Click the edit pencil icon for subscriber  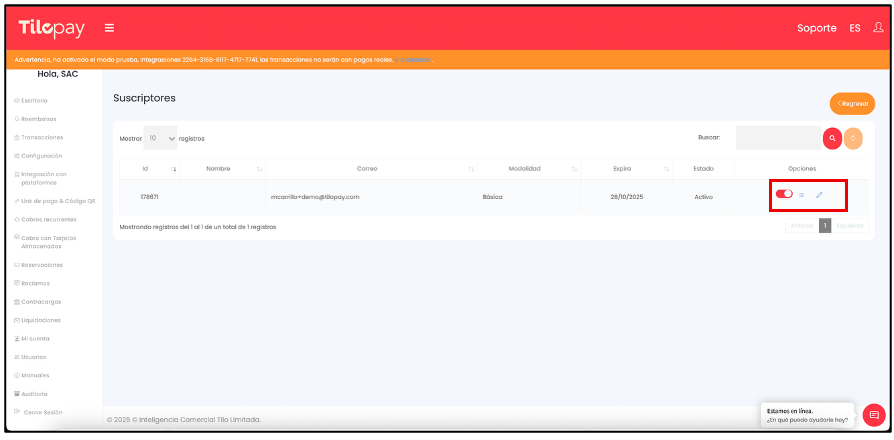819,195
